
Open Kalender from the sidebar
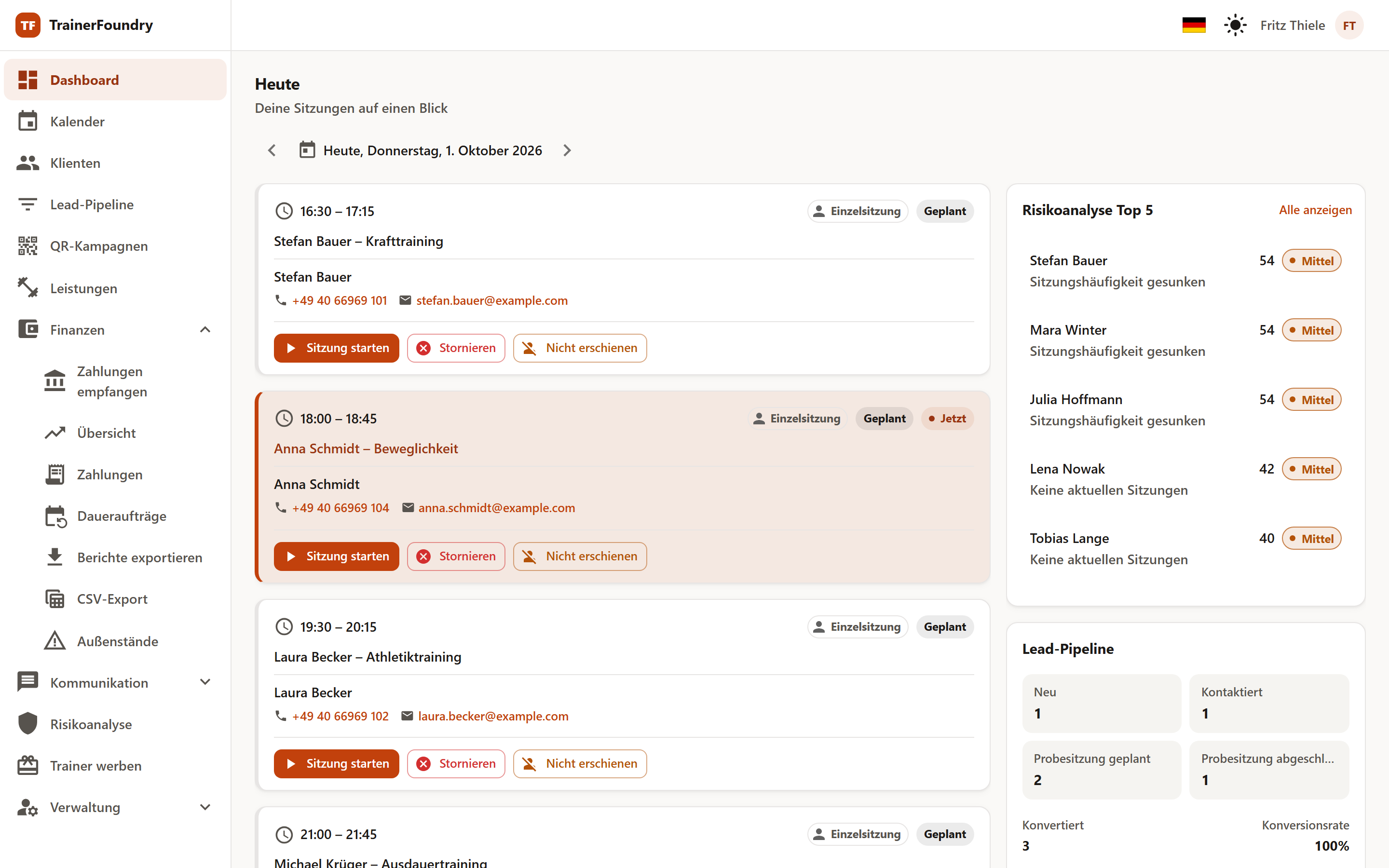click(x=115, y=122)
